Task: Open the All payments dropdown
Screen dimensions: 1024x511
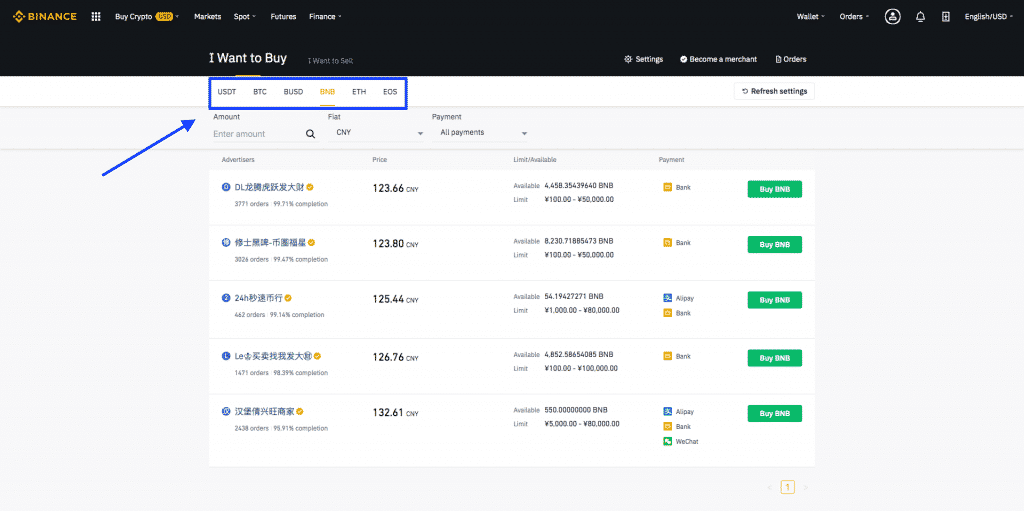Action: coord(480,133)
